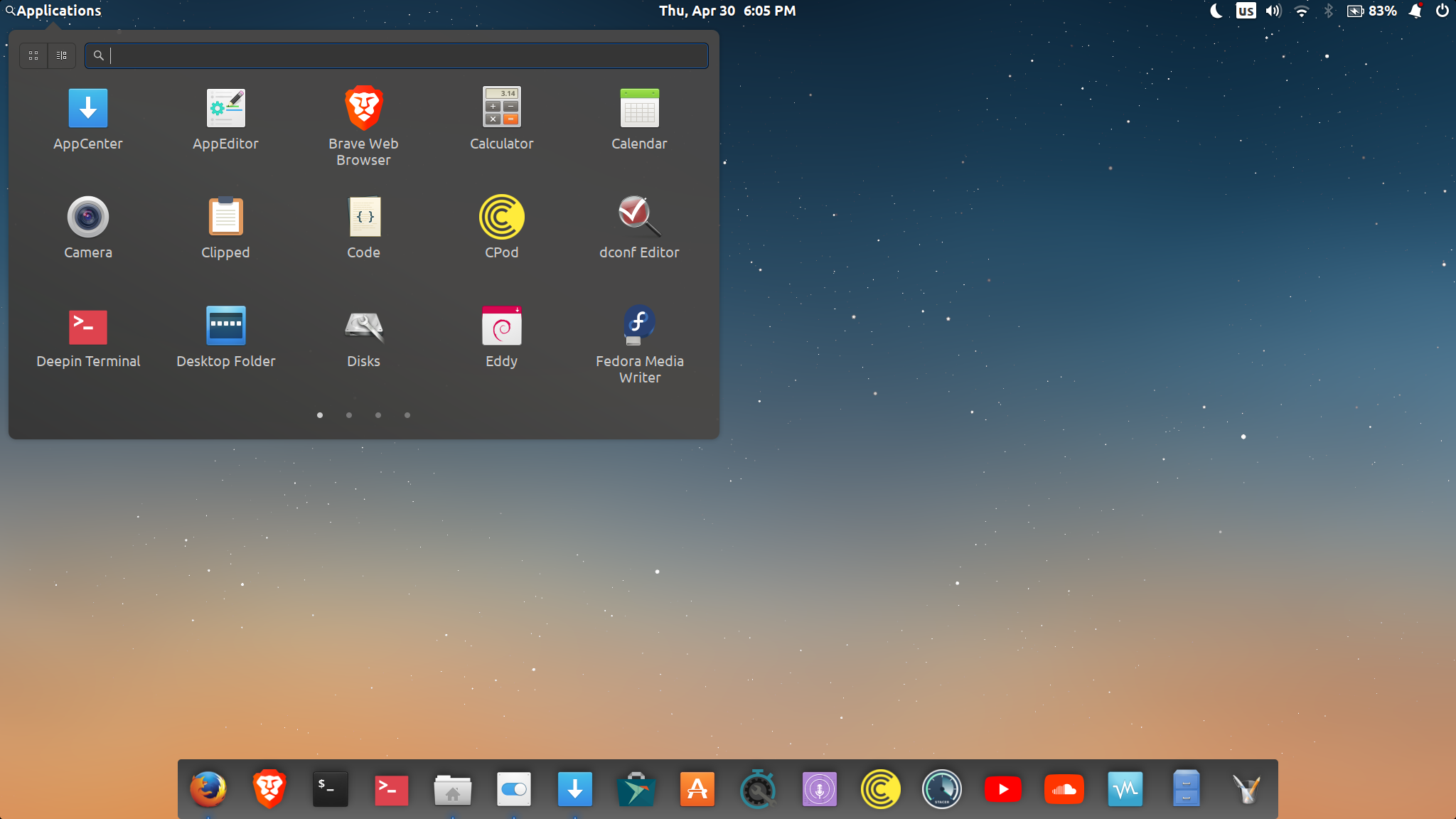Screen dimensions: 1456x819
Task: Open the date and time panel indicator
Action: tap(727, 11)
